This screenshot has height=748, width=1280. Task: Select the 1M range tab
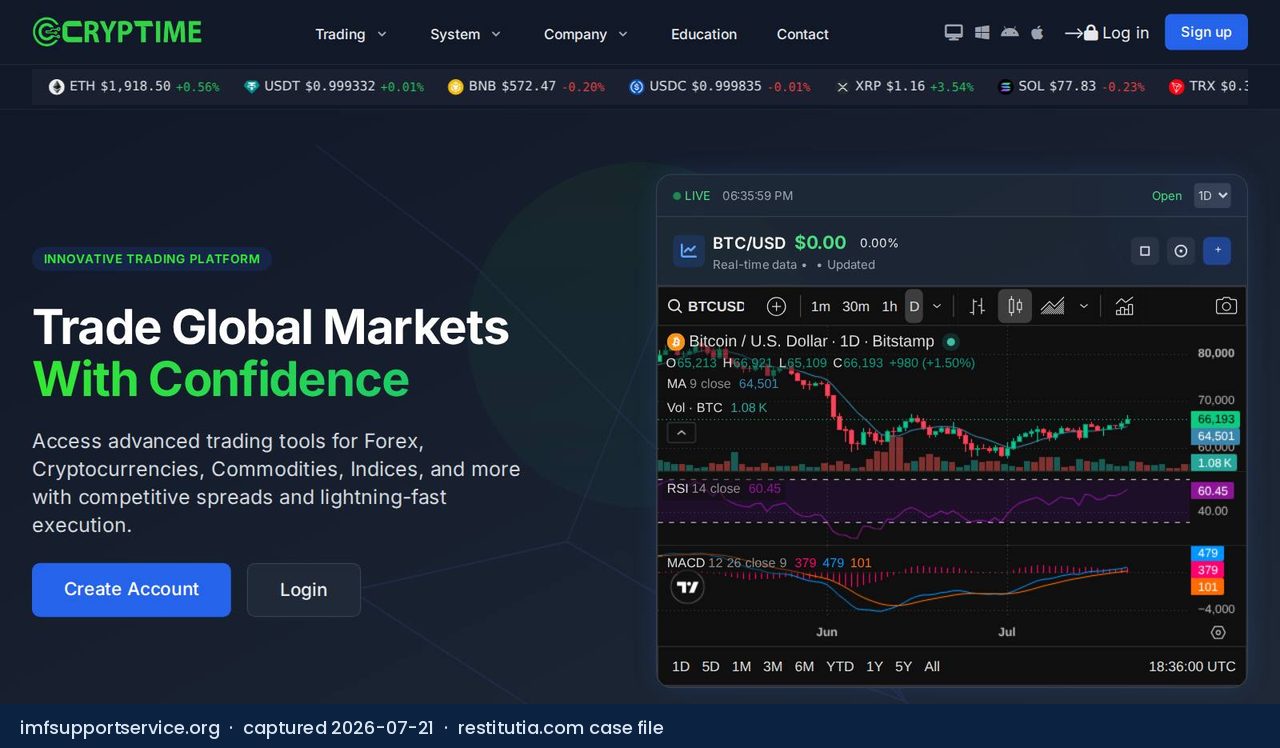coord(741,666)
